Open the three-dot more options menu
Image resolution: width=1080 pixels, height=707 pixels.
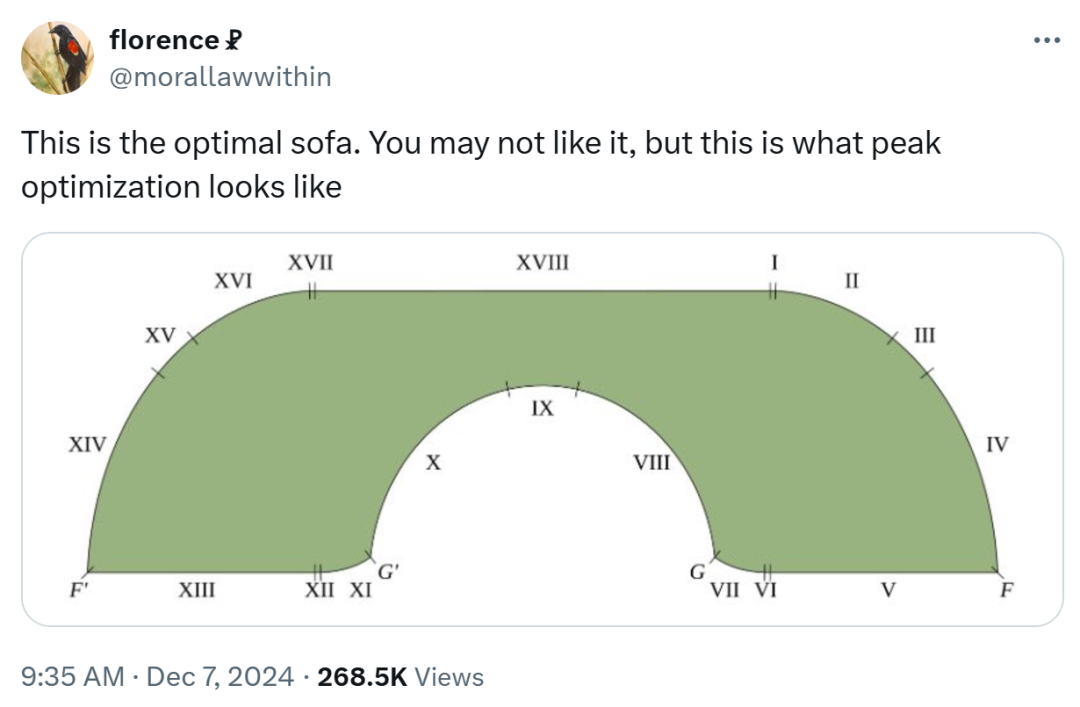coord(1047,41)
